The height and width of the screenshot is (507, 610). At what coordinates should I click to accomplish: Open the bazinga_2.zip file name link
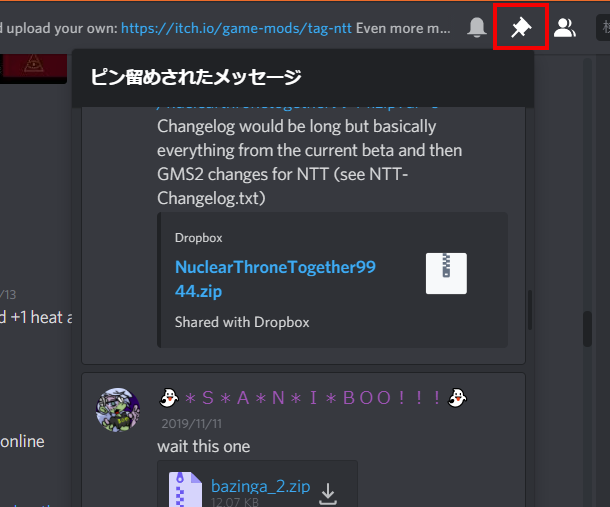(x=260, y=486)
